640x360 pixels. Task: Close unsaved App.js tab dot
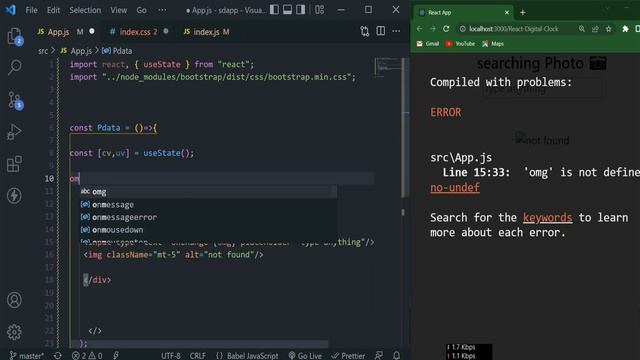click(92, 31)
